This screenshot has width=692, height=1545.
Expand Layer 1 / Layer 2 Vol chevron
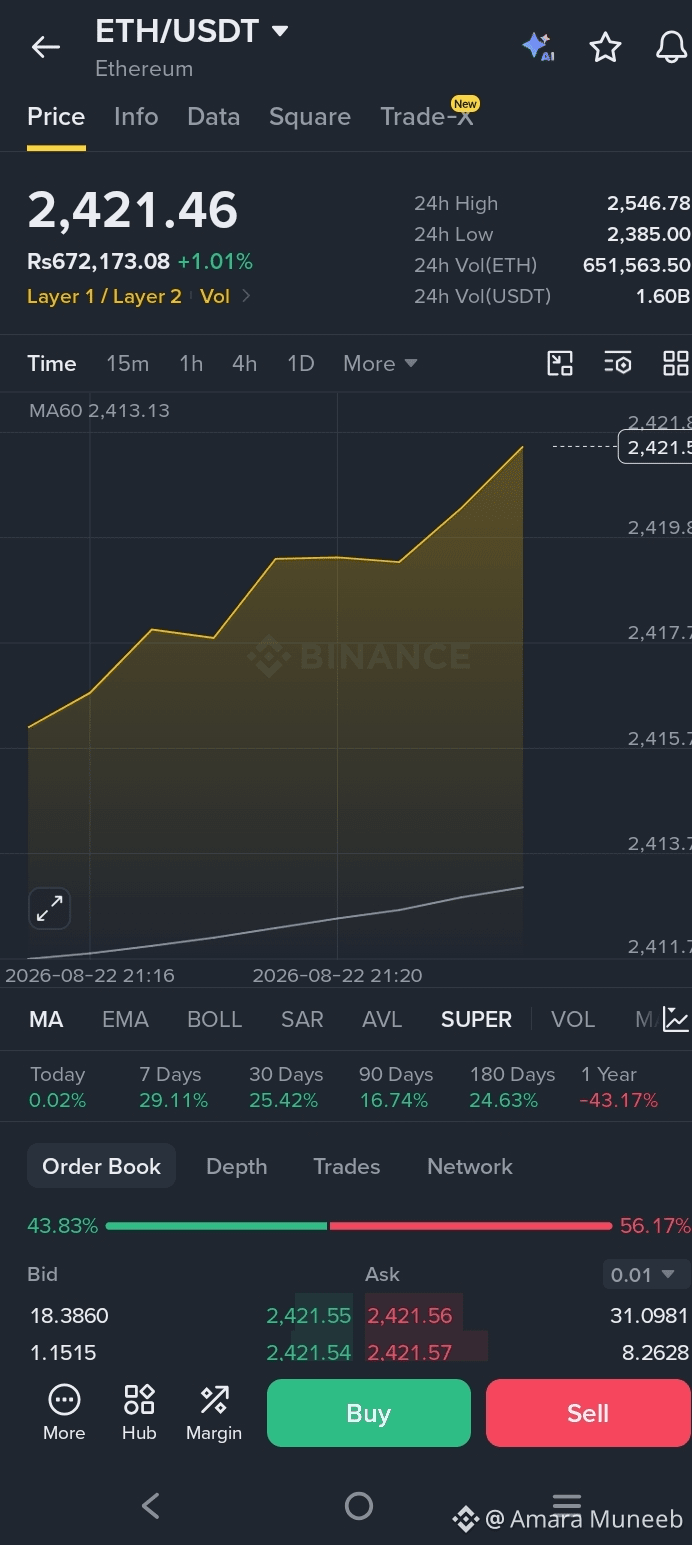(x=246, y=296)
